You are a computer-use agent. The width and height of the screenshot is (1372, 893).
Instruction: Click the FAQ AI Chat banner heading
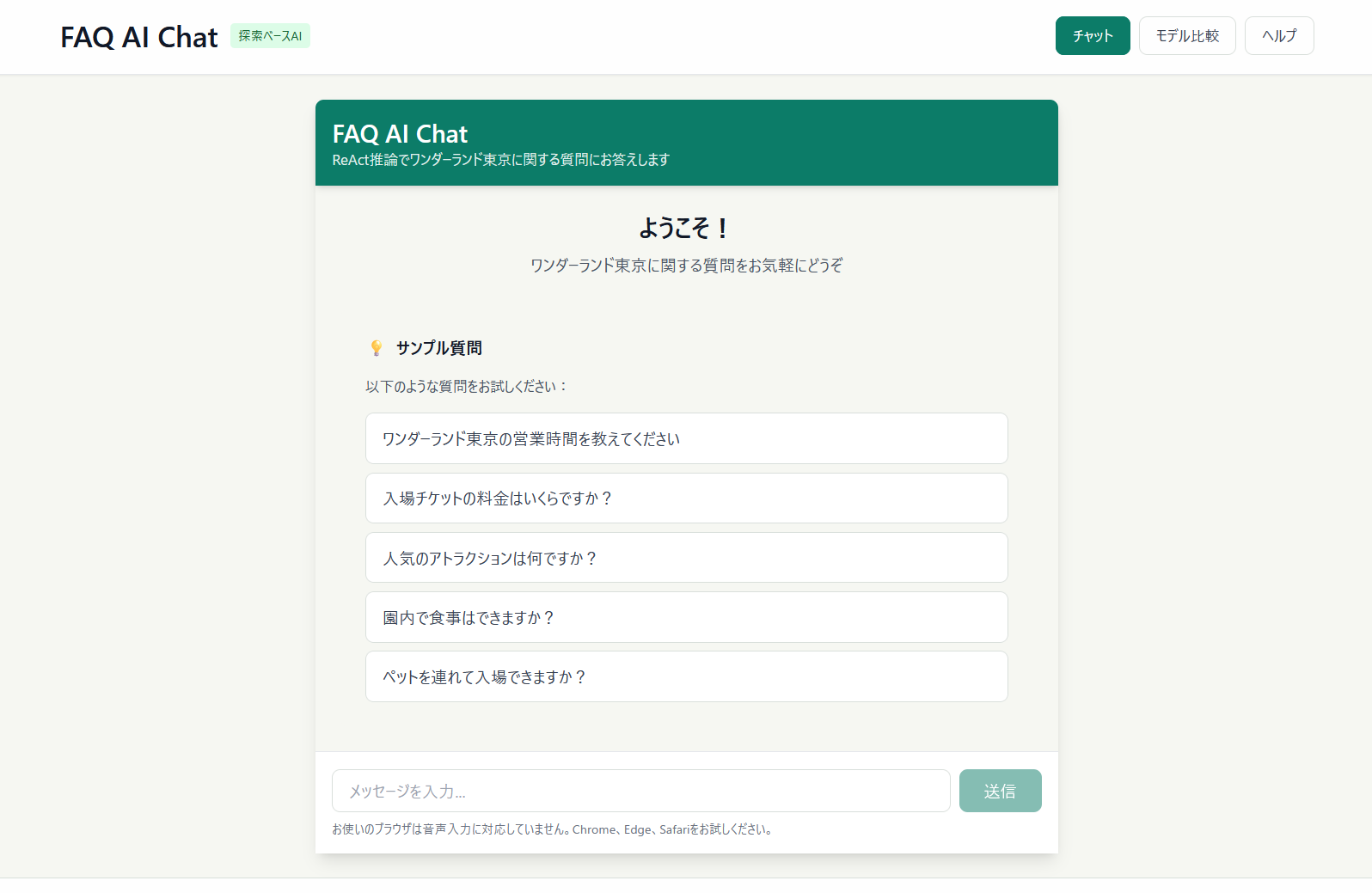(400, 134)
